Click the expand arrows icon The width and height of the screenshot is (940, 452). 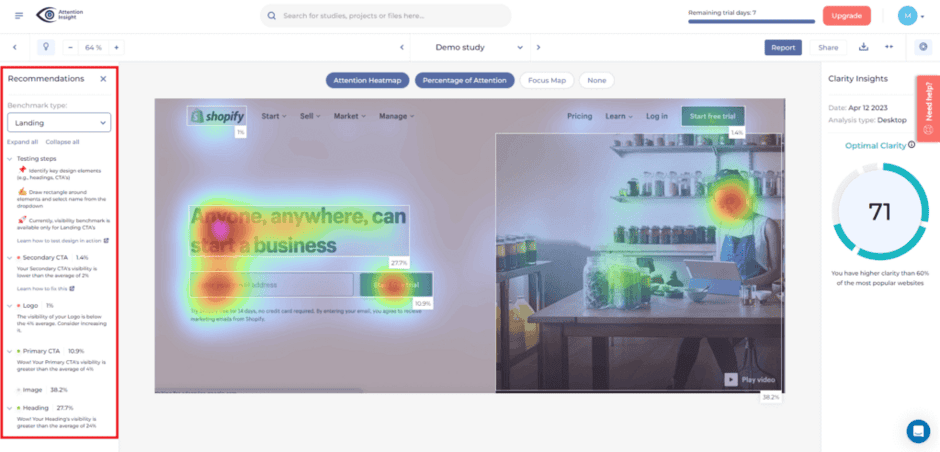point(889,47)
